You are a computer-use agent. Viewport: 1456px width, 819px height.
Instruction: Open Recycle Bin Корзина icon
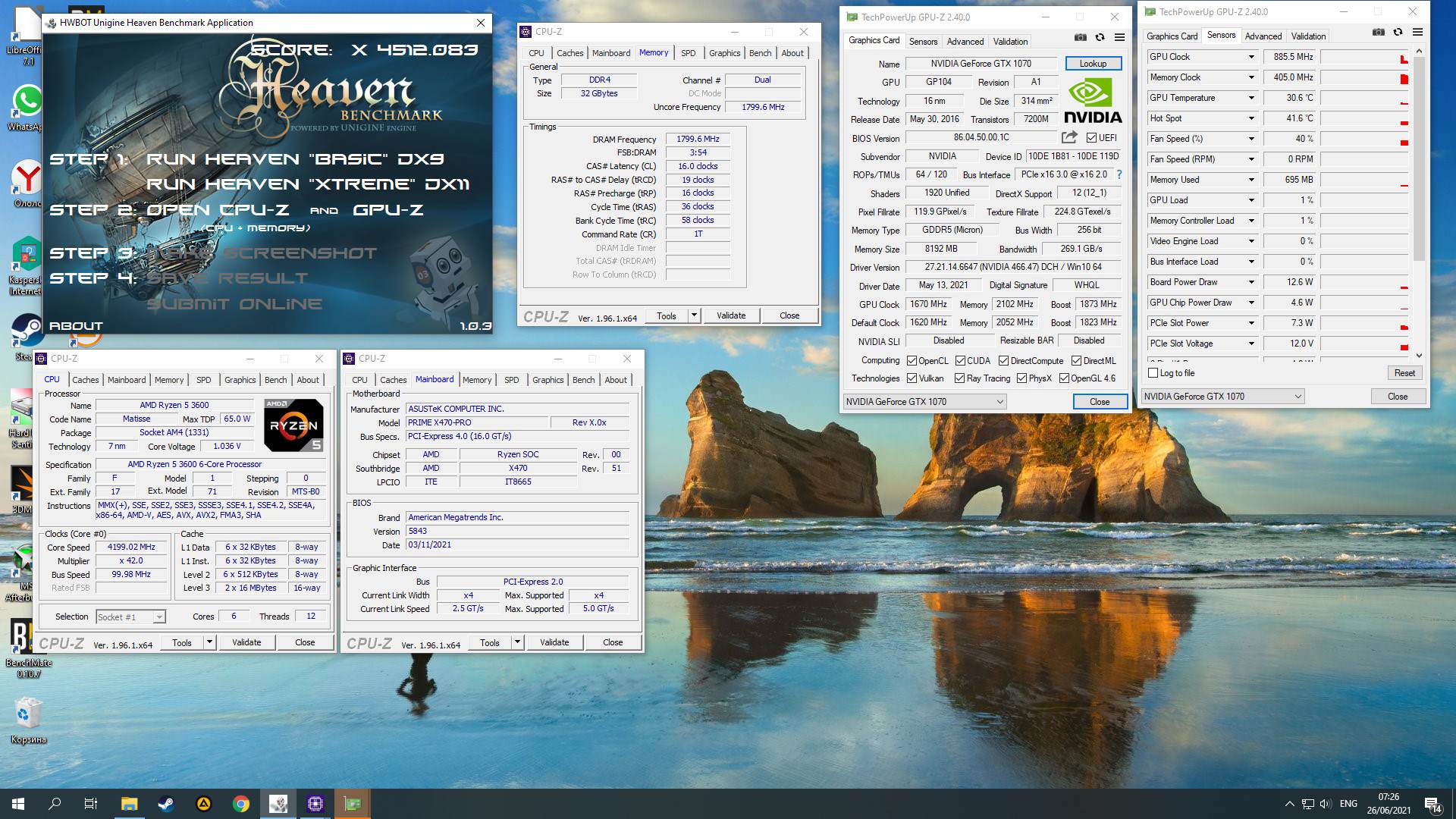coord(28,720)
